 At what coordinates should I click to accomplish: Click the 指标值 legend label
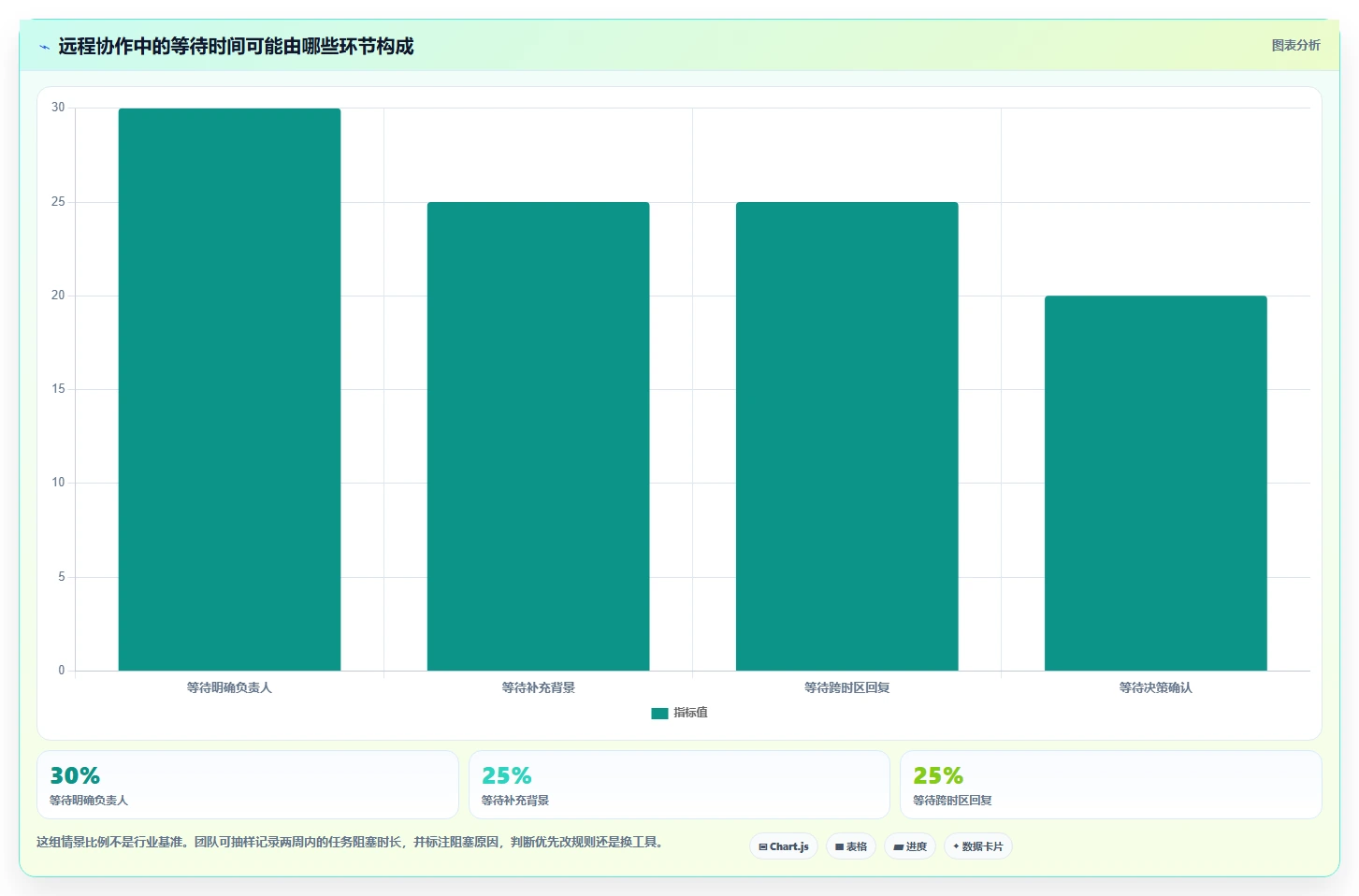click(x=690, y=713)
